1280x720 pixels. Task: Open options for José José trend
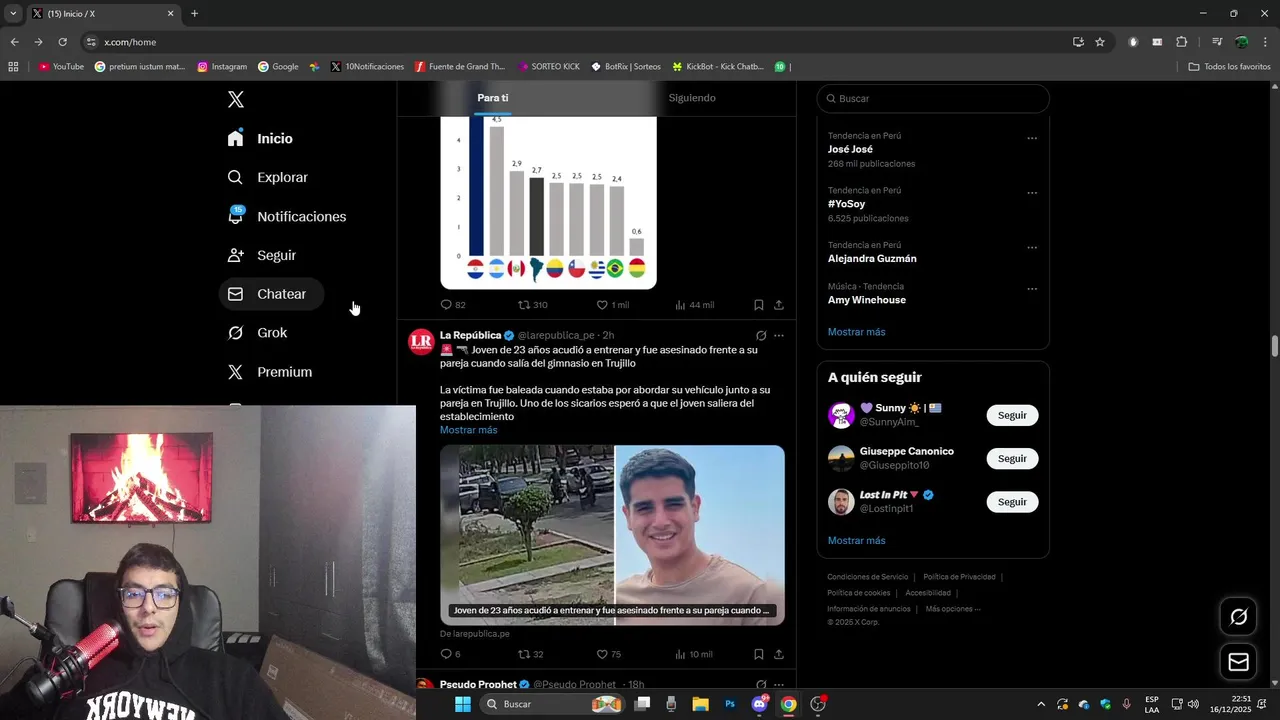1032,138
